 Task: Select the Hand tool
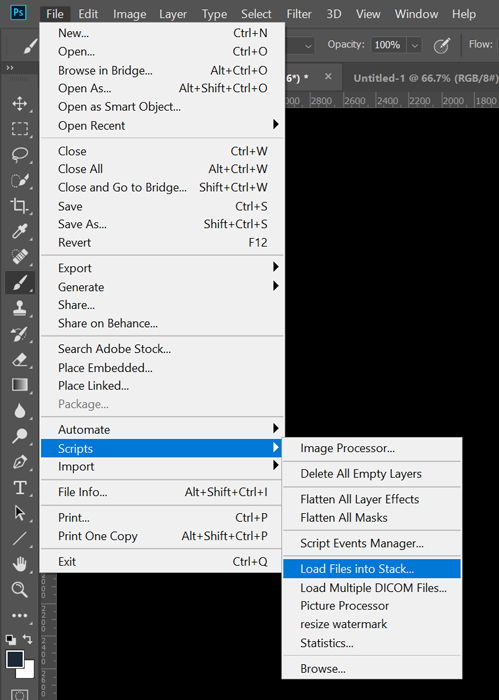point(19,564)
